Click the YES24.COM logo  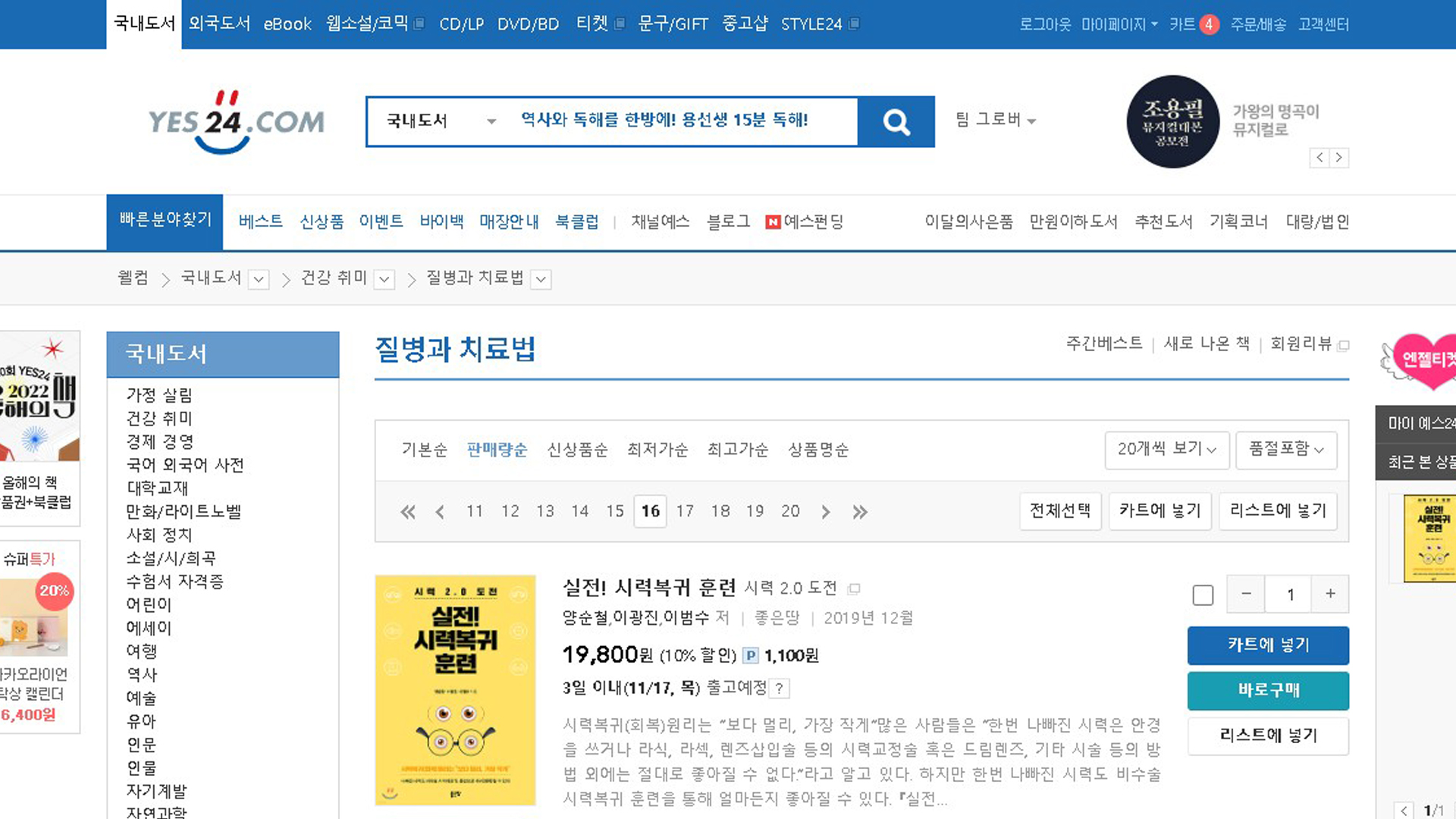(236, 122)
